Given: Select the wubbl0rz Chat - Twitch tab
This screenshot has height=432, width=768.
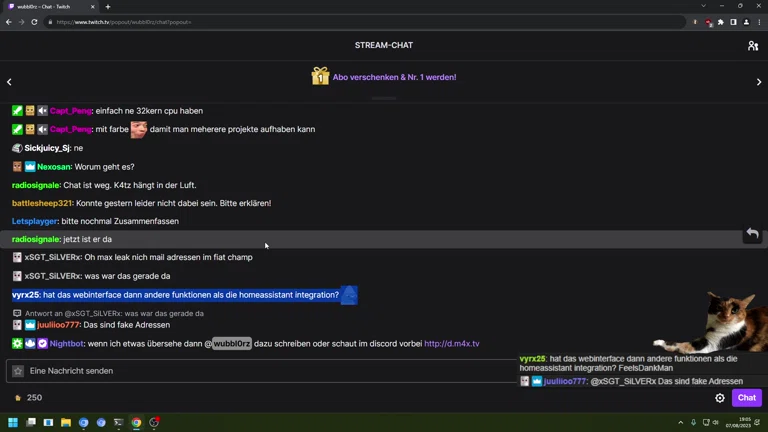Looking at the screenshot, I should [x=49, y=7].
